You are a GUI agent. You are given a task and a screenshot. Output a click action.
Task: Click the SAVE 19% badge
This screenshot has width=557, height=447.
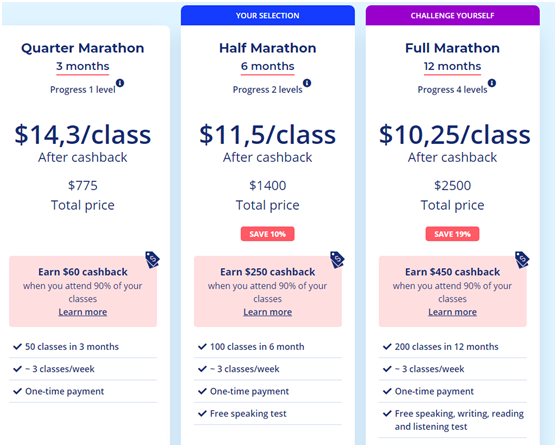[x=452, y=234]
